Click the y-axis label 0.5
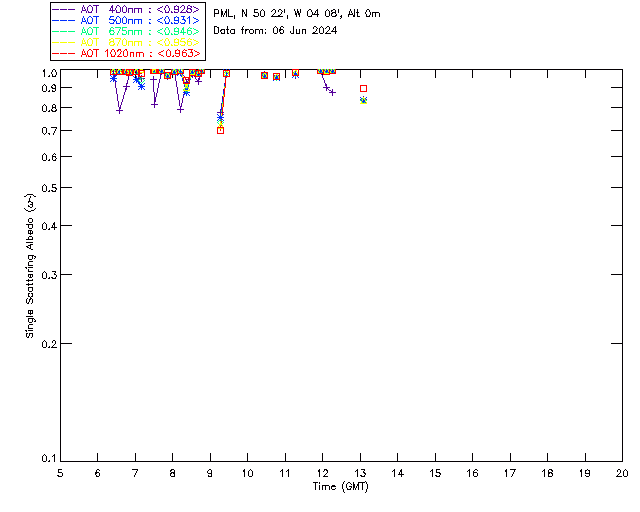The width and height of the screenshot is (640, 512). tap(49, 188)
